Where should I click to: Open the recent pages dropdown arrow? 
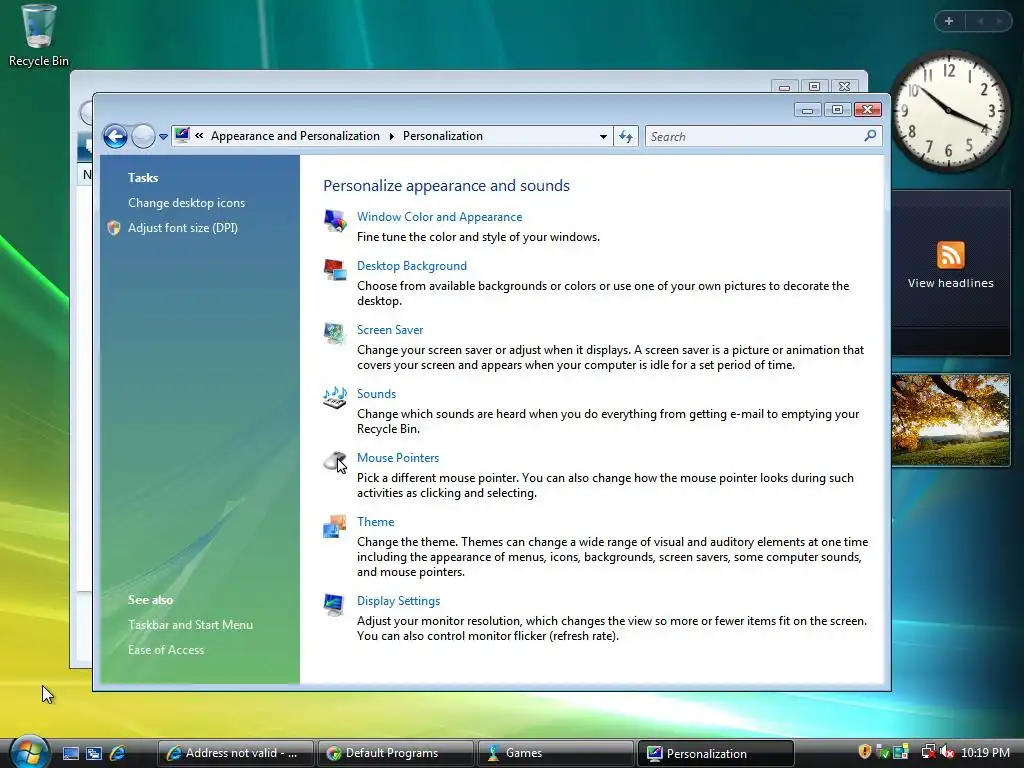(x=163, y=137)
